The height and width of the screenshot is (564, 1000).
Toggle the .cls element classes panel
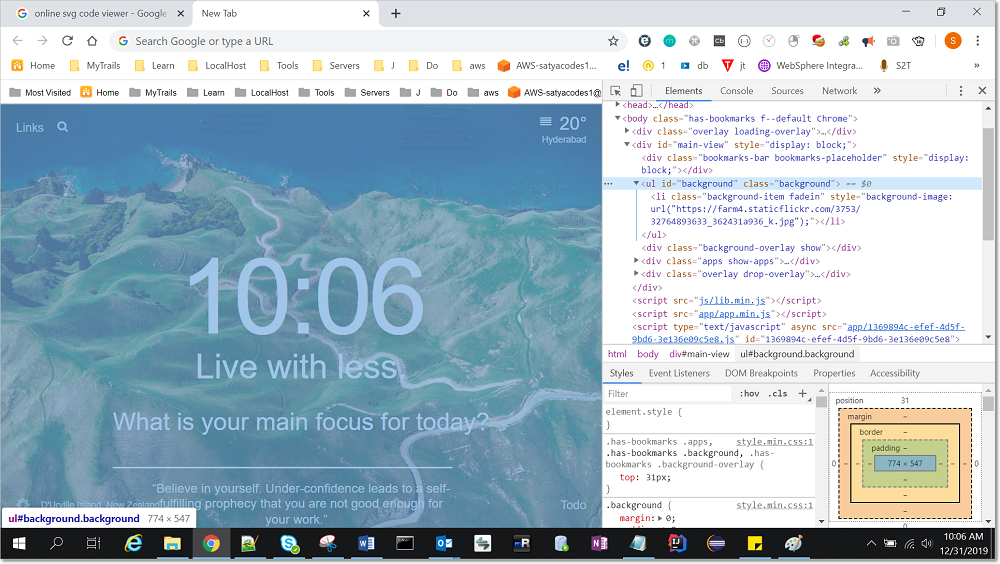pyautogui.click(x=777, y=394)
